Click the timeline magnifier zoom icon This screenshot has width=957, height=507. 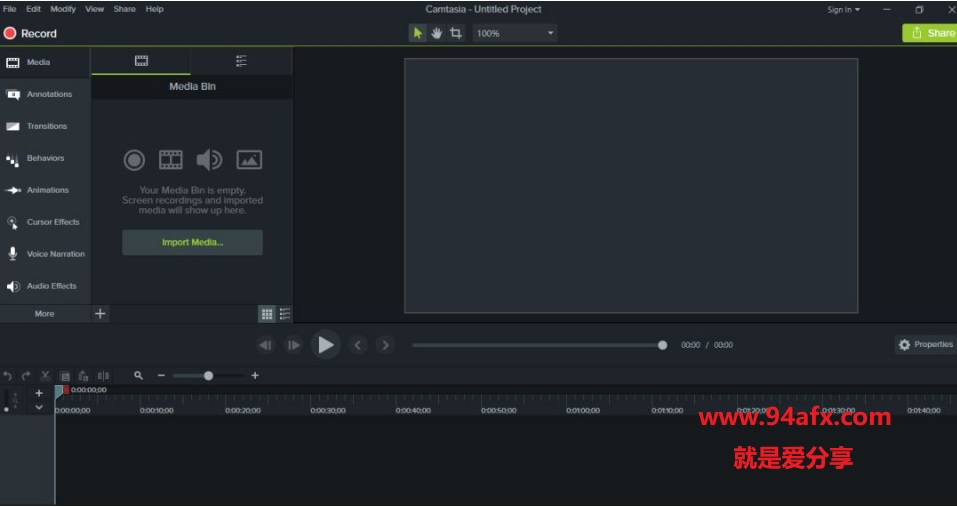pos(139,376)
